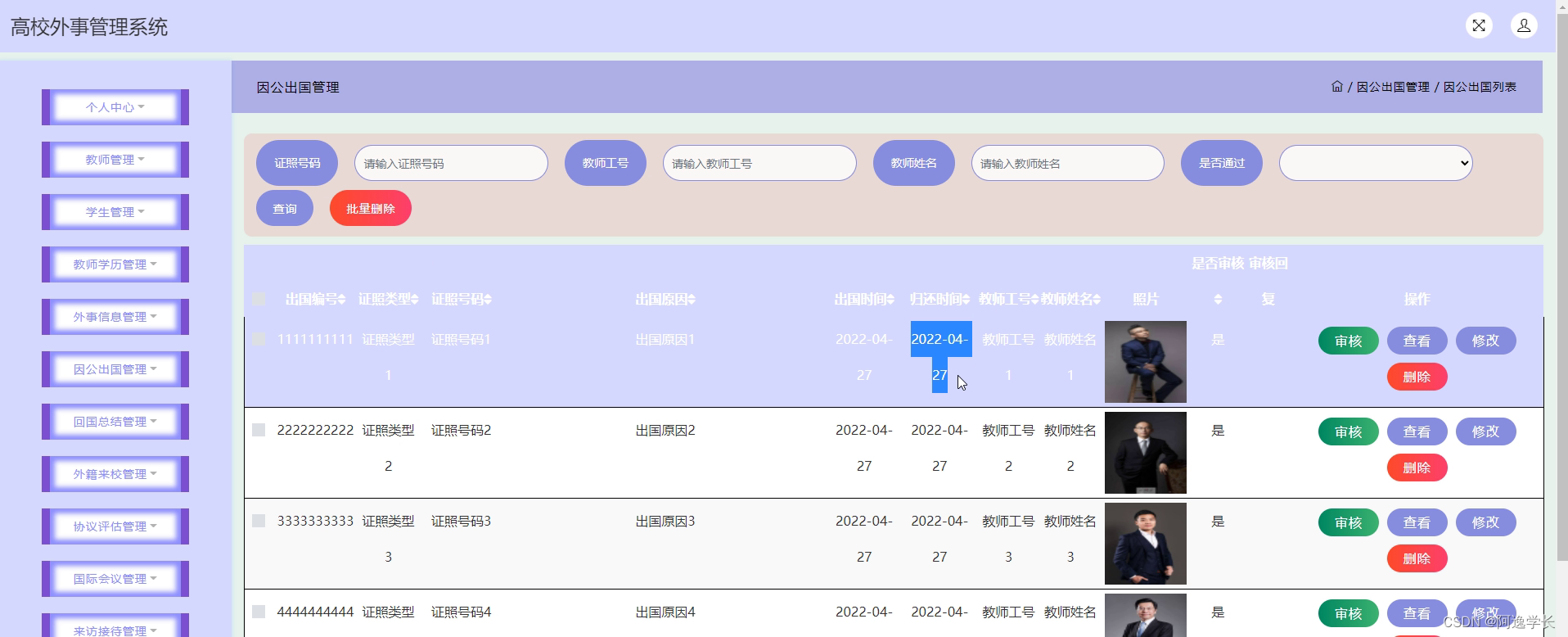Click 审核 for row 4444444444
Image resolution: width=1568 pixels, height=637 pixels.
click(x=1348, y=613)
